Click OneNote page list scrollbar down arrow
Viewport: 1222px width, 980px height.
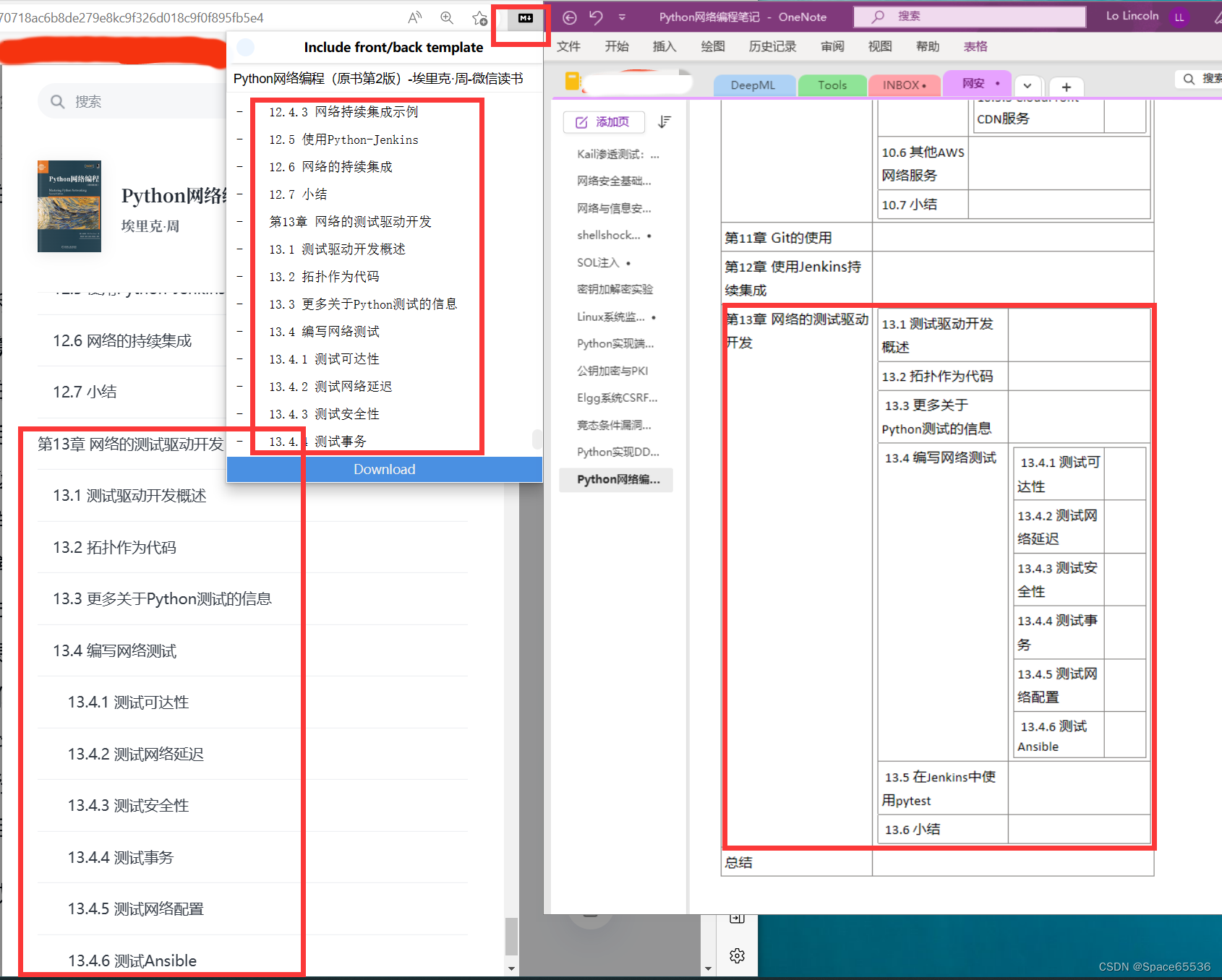[x=708, y=968]
